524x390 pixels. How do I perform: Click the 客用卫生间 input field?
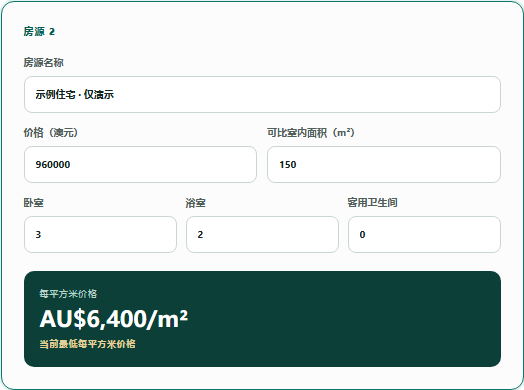424,235
